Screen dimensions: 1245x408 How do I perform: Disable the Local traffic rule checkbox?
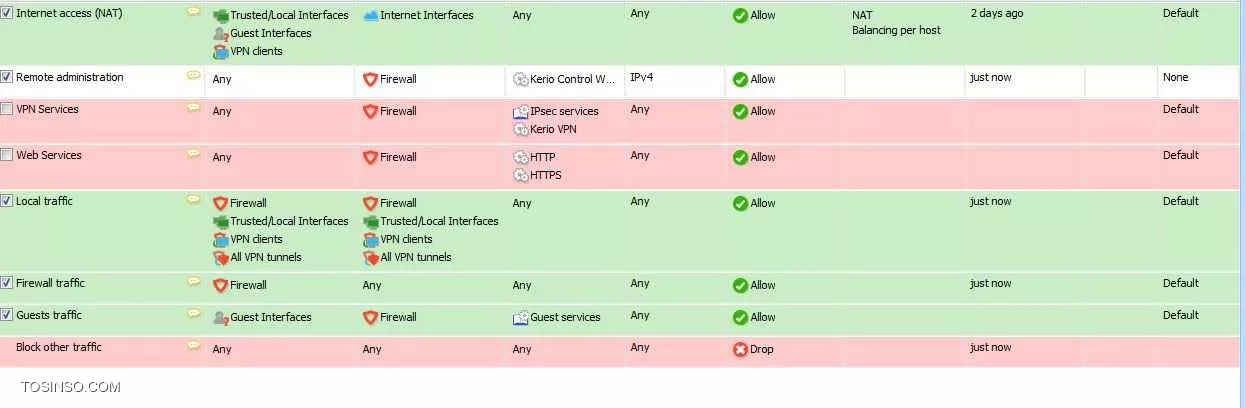[7, 201]
